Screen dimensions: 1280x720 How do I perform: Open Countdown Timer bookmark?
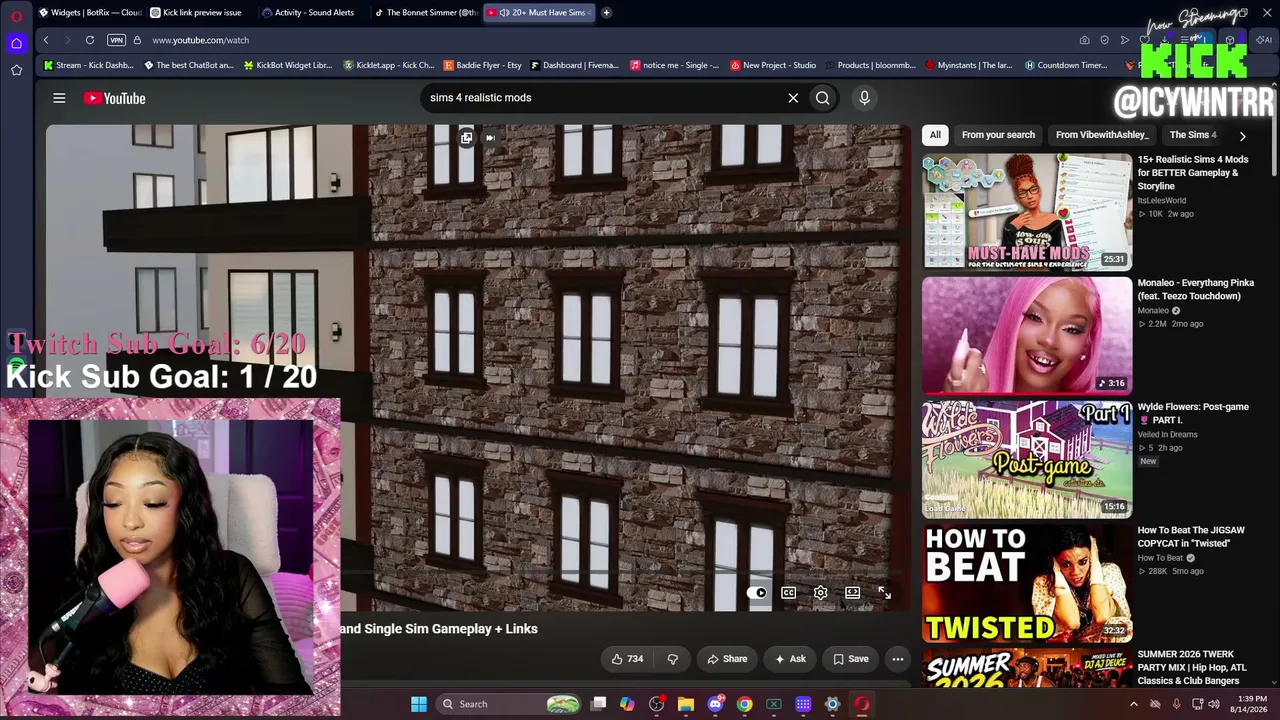coord(1066,66)
